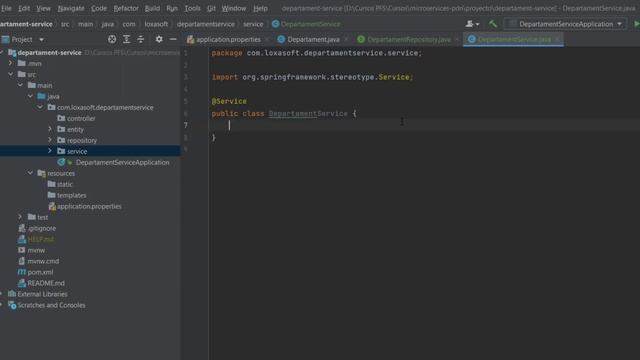Image resolution: width=640 pixels, height=360 pixels.
Task: Collapse the resources folder
Action: [x=30, y=173]
